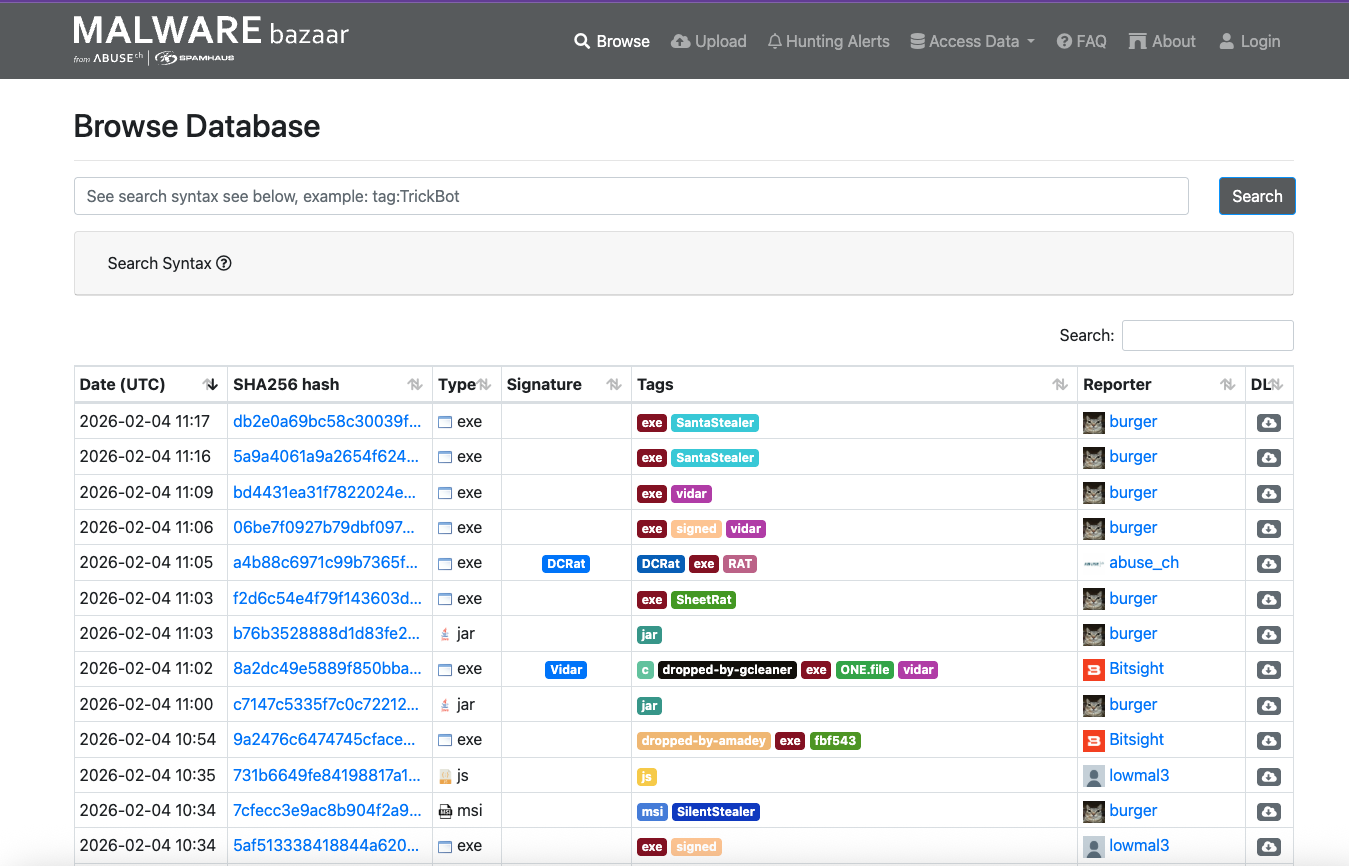Go to Hunting Alerts
Screen dimensions: 1349x866
tap(828, 41)
